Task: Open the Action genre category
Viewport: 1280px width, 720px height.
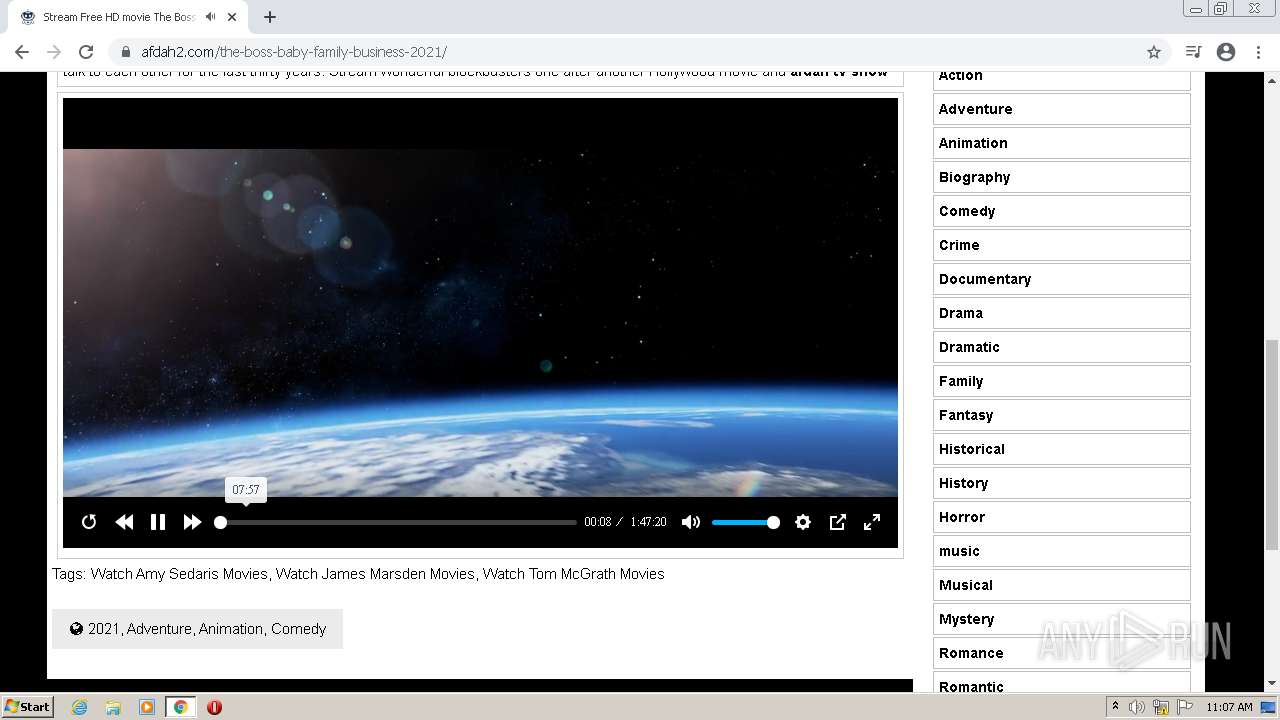Action: (1062, 76)
